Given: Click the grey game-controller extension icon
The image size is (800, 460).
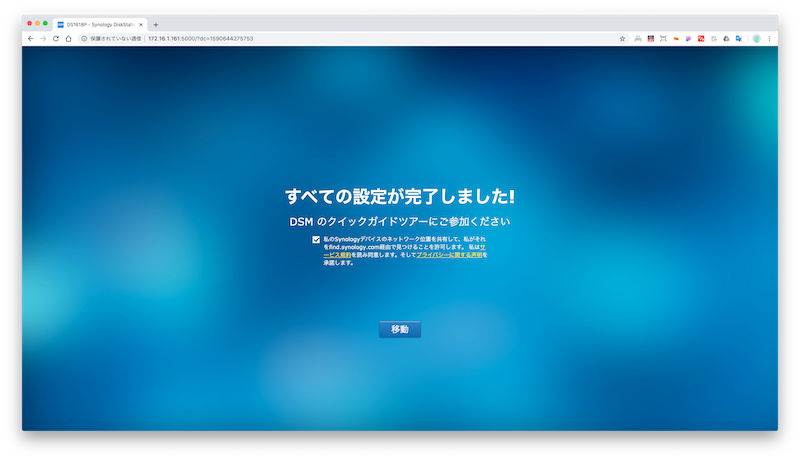Looking at the screenshot, I should (x=638, y=39).
